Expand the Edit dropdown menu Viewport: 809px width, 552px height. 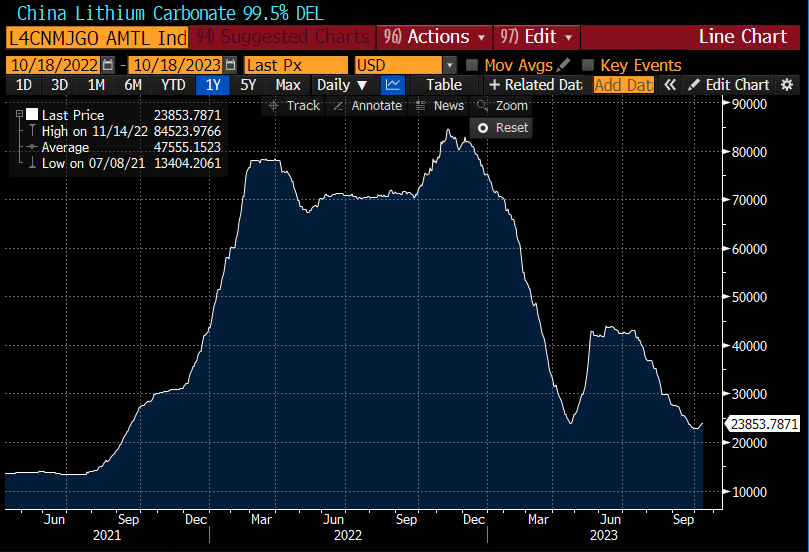pyautogui.click(x=536, y=37)
